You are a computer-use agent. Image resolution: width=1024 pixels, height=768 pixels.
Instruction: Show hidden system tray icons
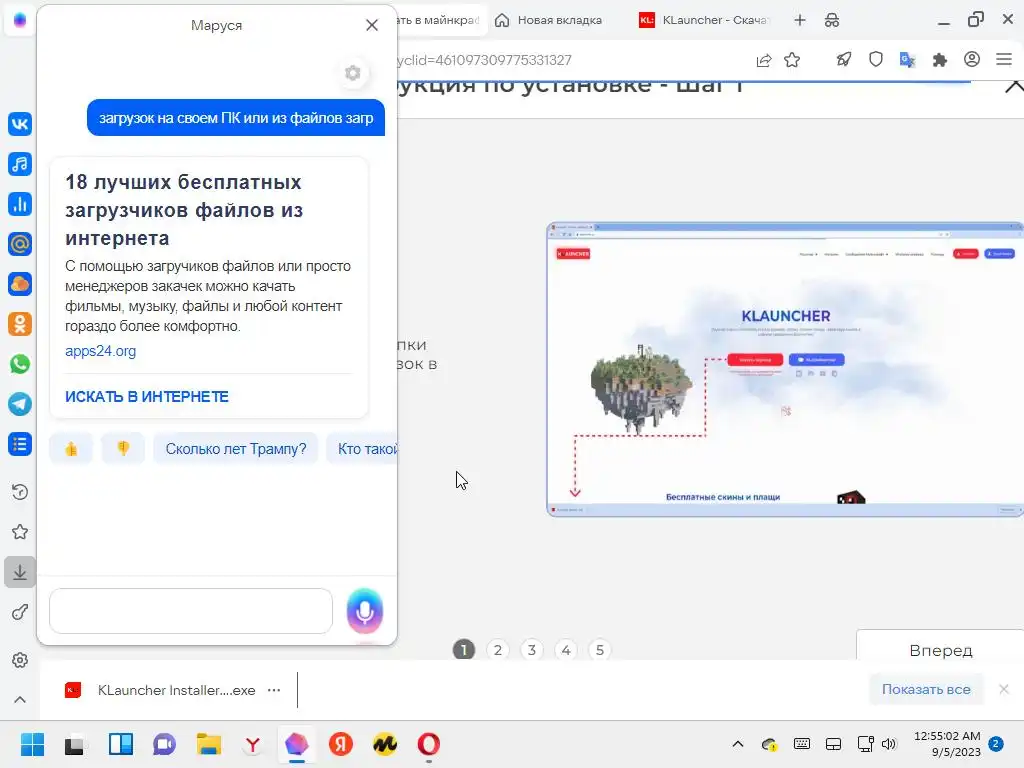click(x=737, y=744)
